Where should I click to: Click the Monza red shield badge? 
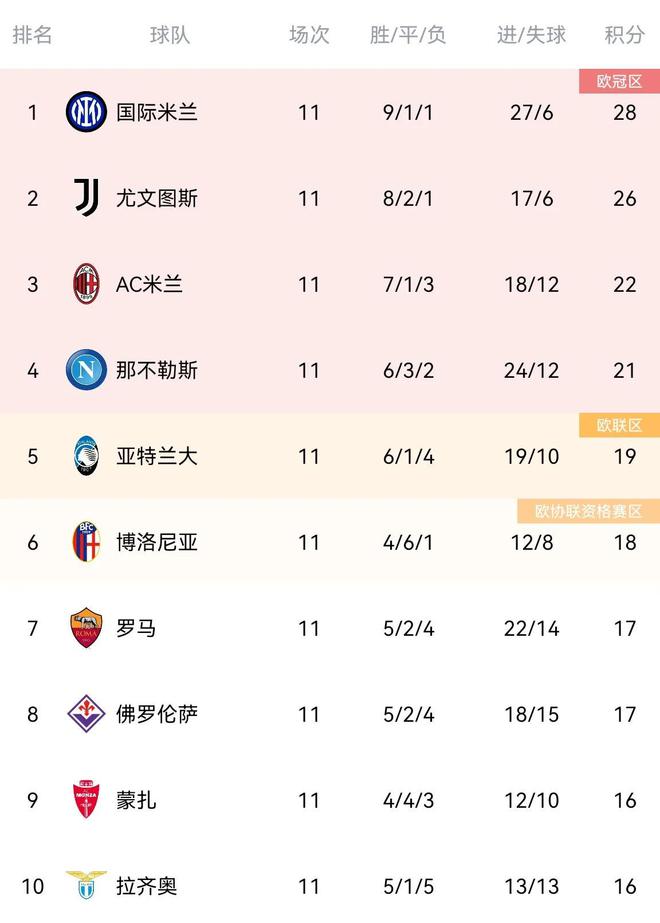click(86, 799)
